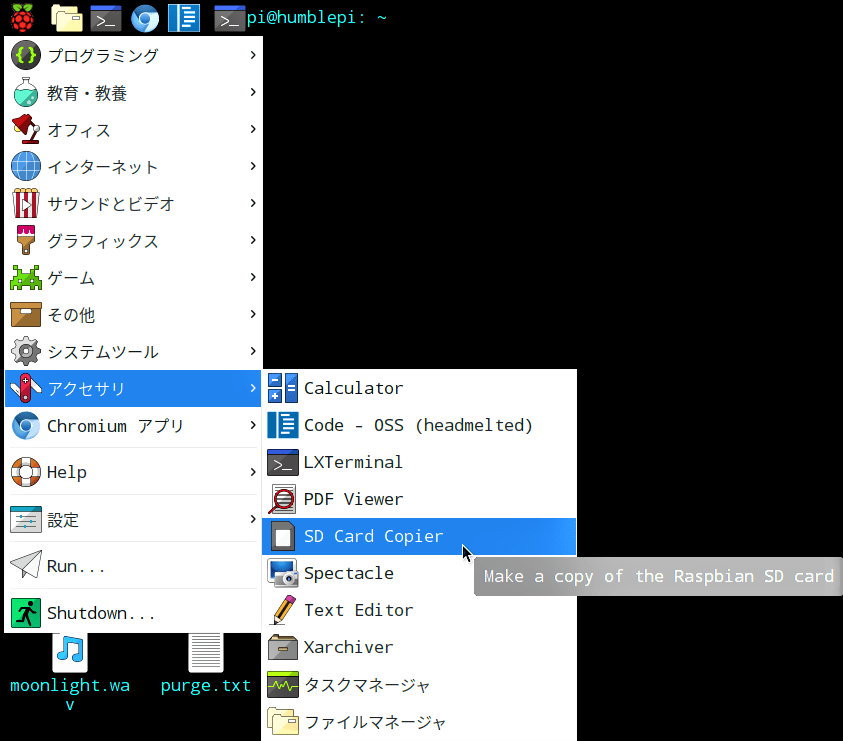843x741 pixels.
Task: Select Shutdown... menu entry
Action: (133, 613)
